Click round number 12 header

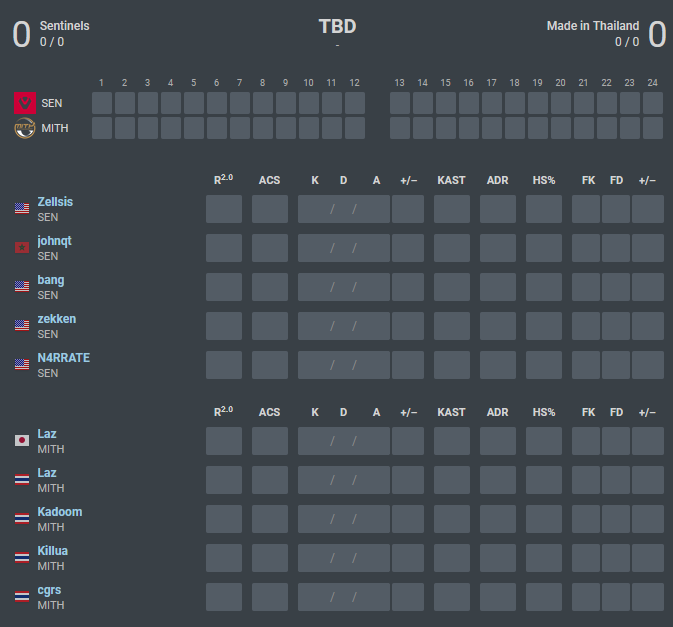(354, 83)
